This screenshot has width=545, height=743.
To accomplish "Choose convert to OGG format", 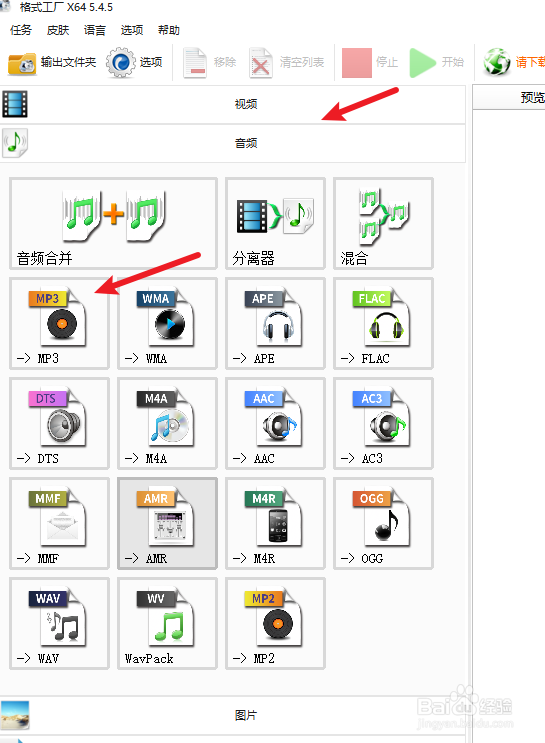I will pyautogui.click(x=383, y=524).
